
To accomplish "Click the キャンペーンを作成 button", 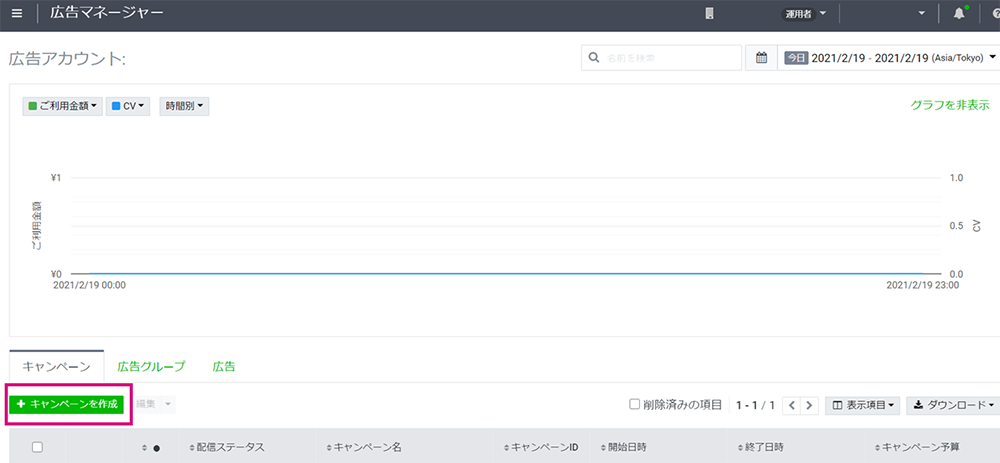I will (x=66, y=404).
